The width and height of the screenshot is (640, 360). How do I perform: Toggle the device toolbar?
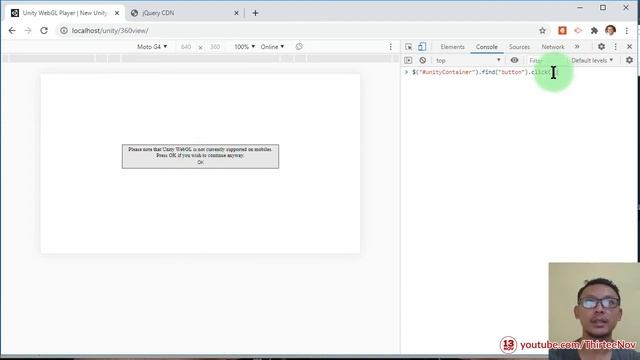(422, 47)
